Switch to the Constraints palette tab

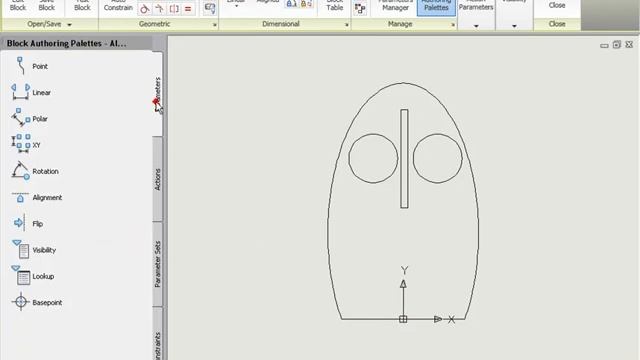click(x=158, y=334)
